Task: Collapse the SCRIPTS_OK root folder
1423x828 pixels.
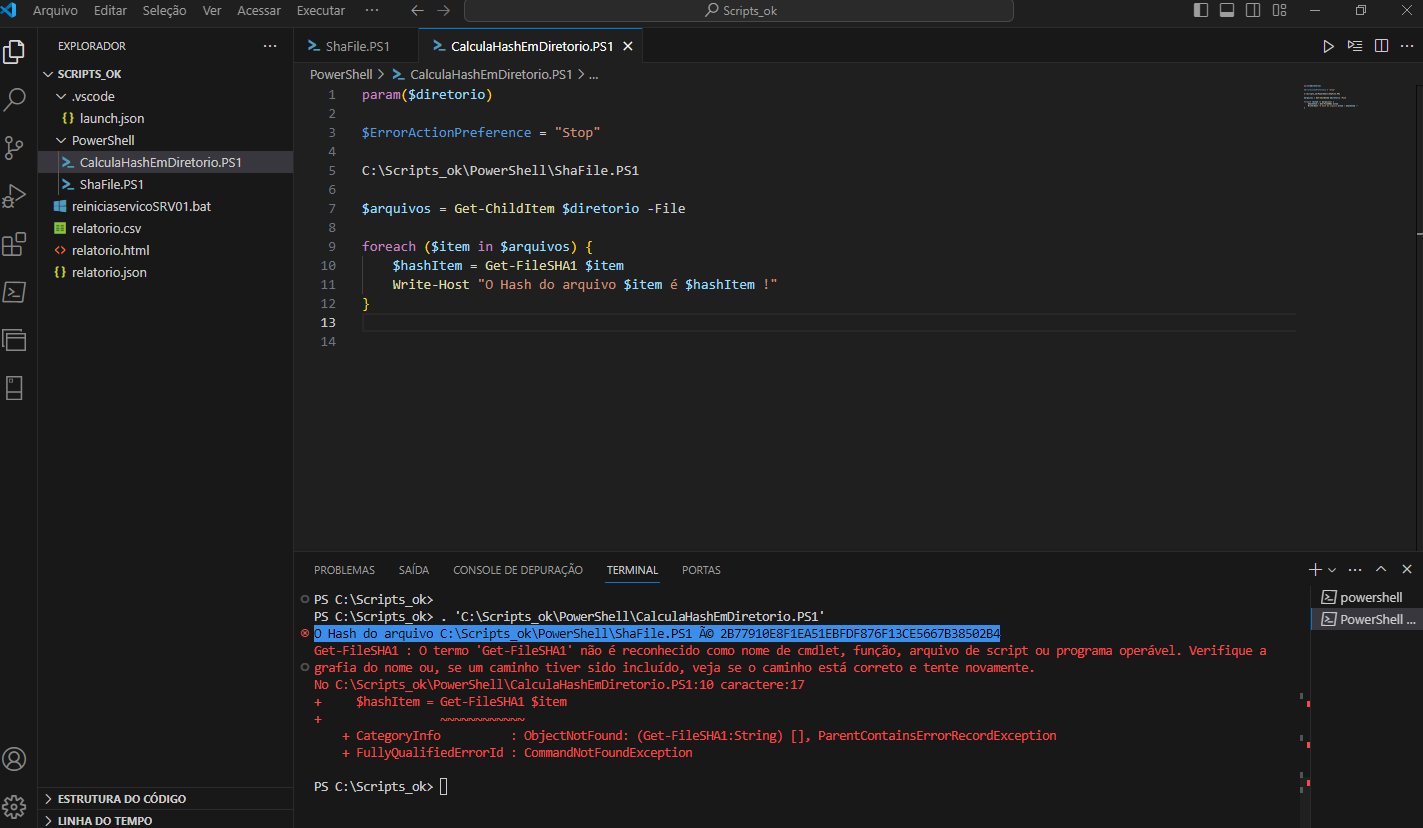Action: pyautogui.click(x=166, y=74)
